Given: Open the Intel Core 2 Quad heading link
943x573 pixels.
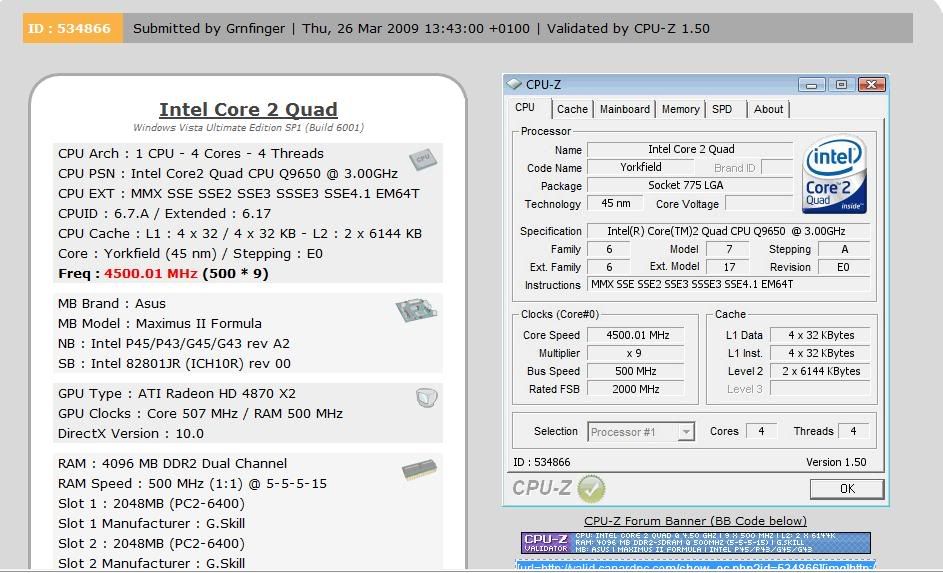Looking at the screenshot, I should (x=248, y=109).
